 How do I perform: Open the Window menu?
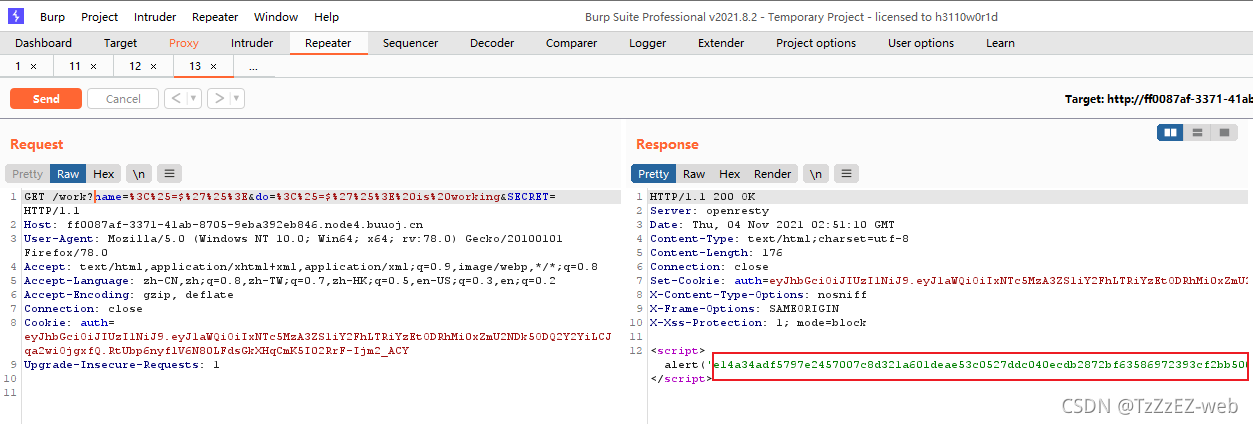point(276,17)
